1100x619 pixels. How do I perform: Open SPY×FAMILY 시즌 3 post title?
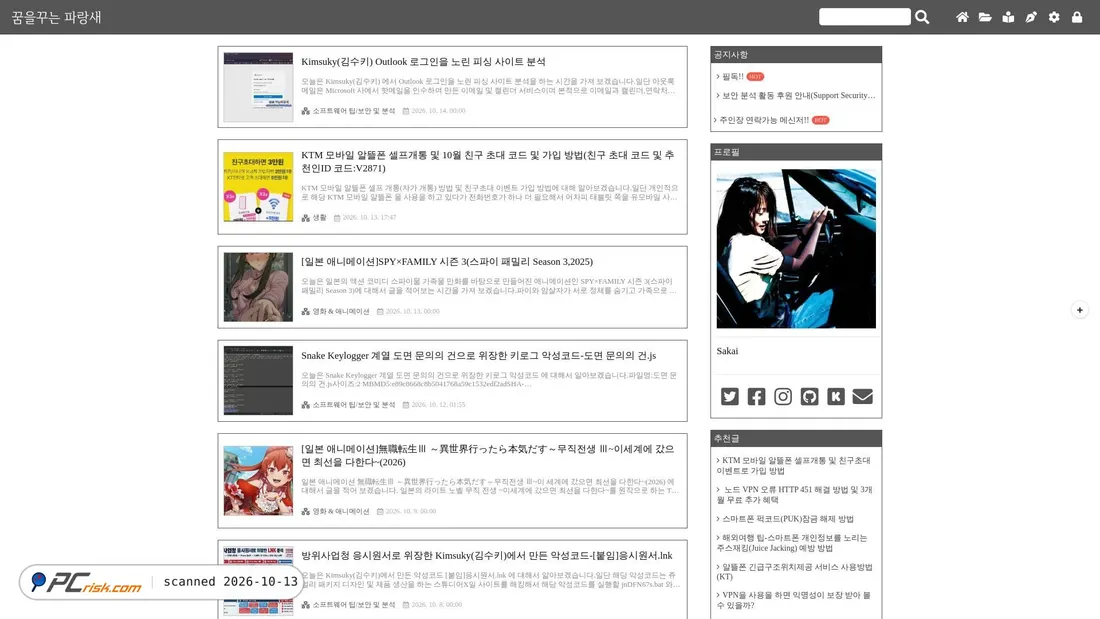(x=447, y=262)
